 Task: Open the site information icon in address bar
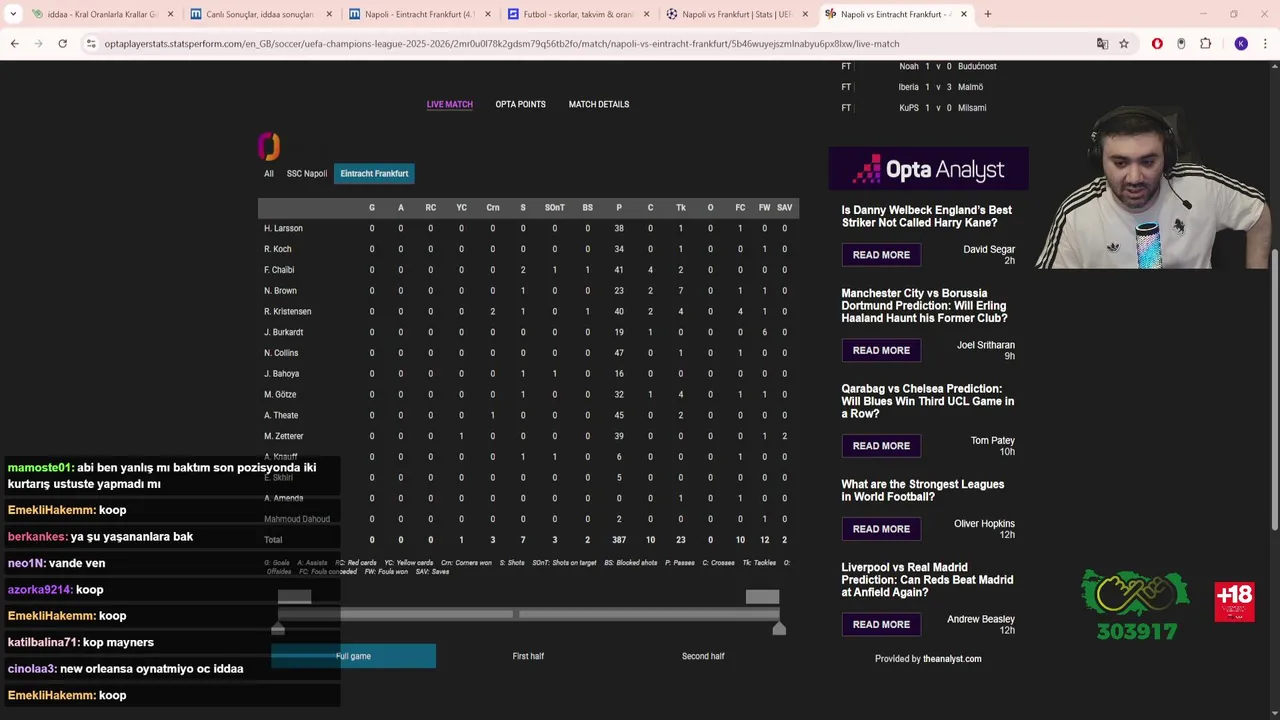[91, 44]
